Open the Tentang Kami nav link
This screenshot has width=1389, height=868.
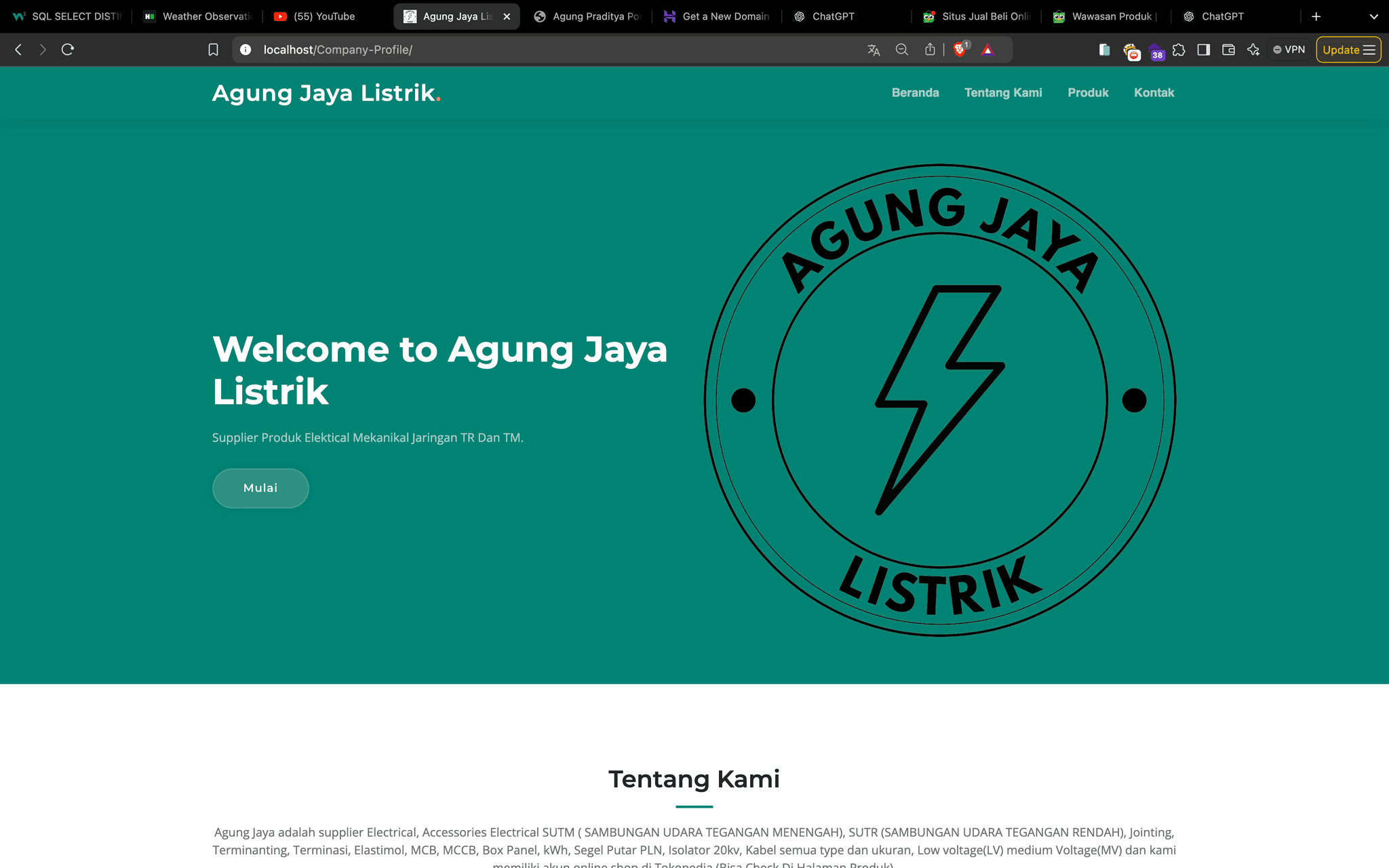(x=1003, y=93)
